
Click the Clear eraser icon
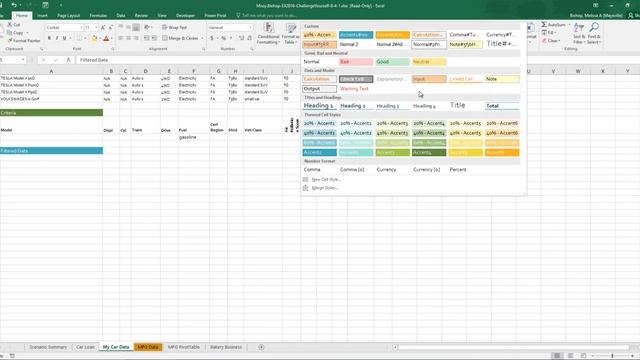[x=544, y=41]
